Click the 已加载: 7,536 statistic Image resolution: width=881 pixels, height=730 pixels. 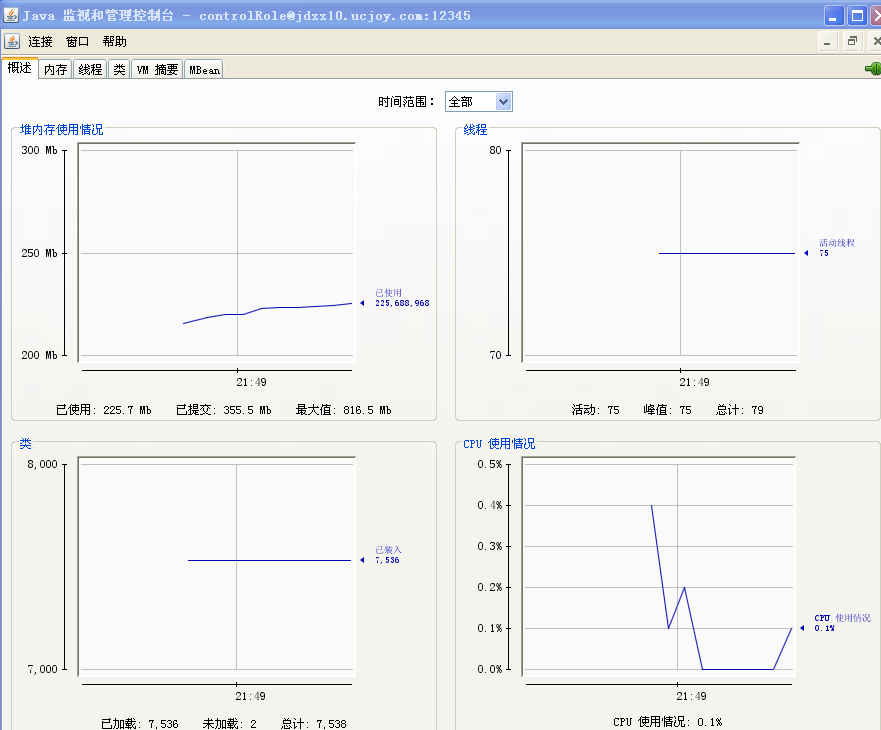click(x=139, y=723)
